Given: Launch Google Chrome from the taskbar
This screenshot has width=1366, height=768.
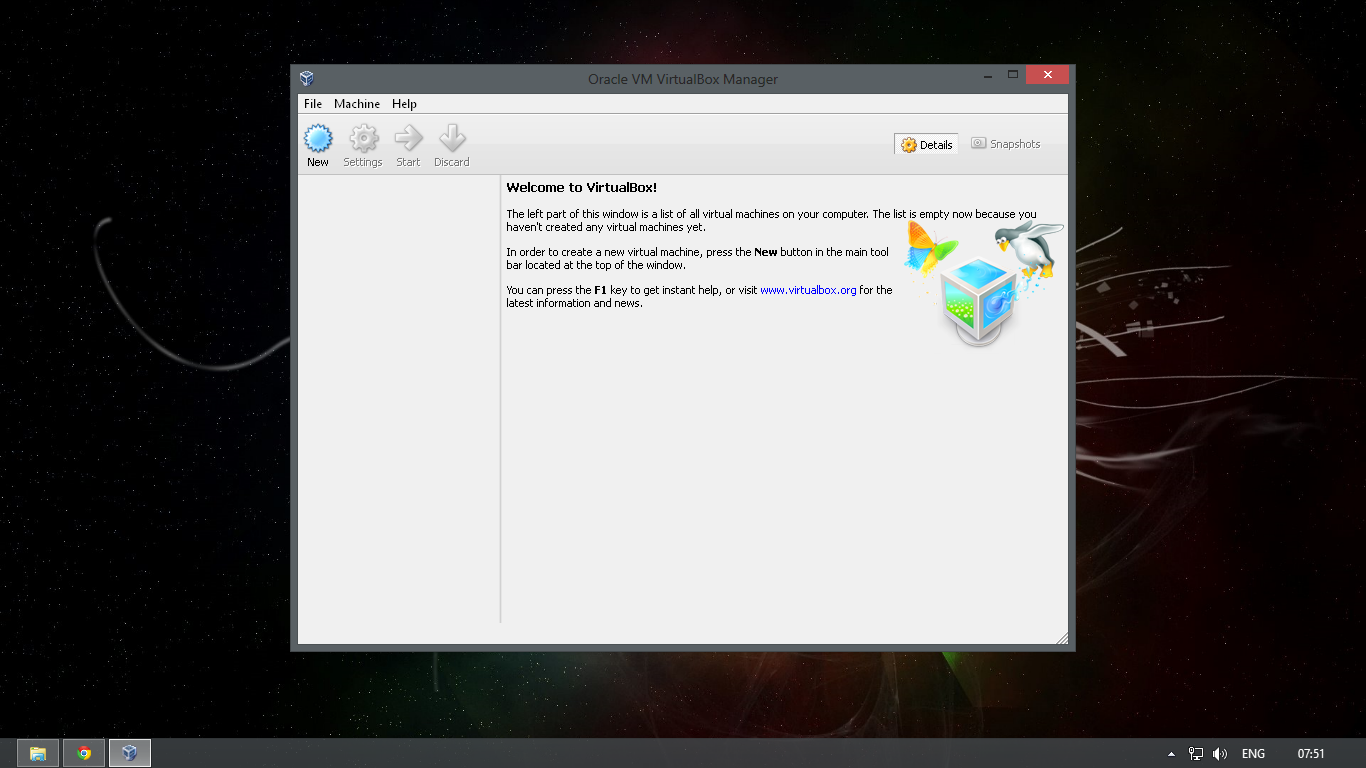Looking at the screenshot, I should click(83, 753).
